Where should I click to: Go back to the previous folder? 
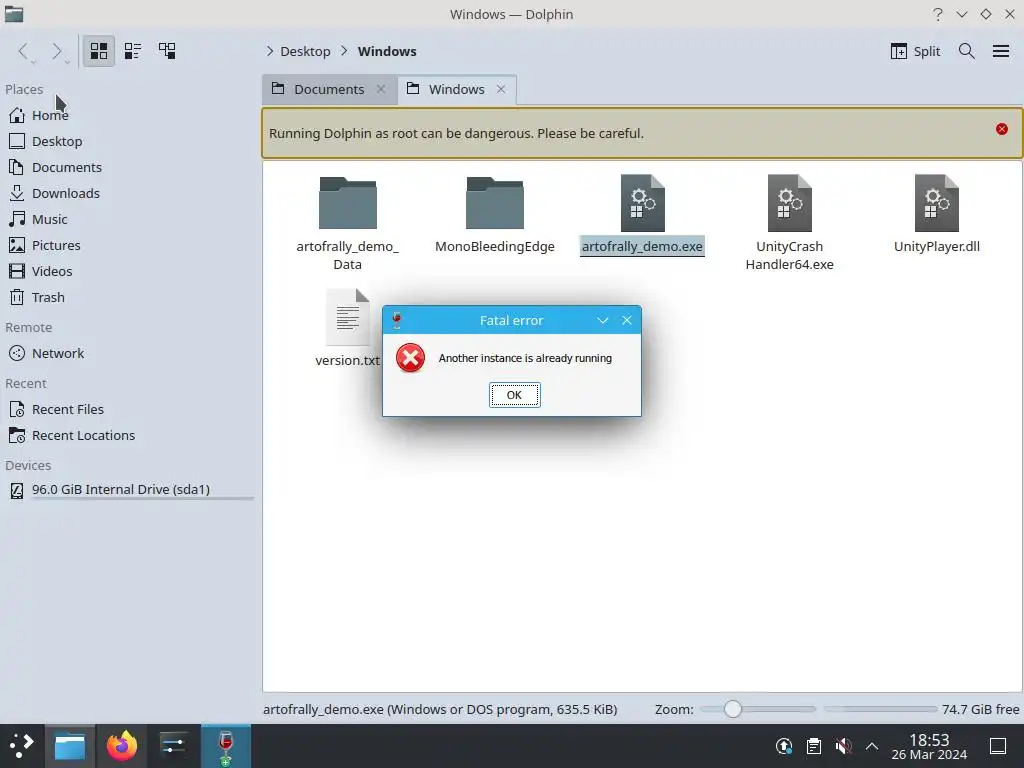coord(24,51)
